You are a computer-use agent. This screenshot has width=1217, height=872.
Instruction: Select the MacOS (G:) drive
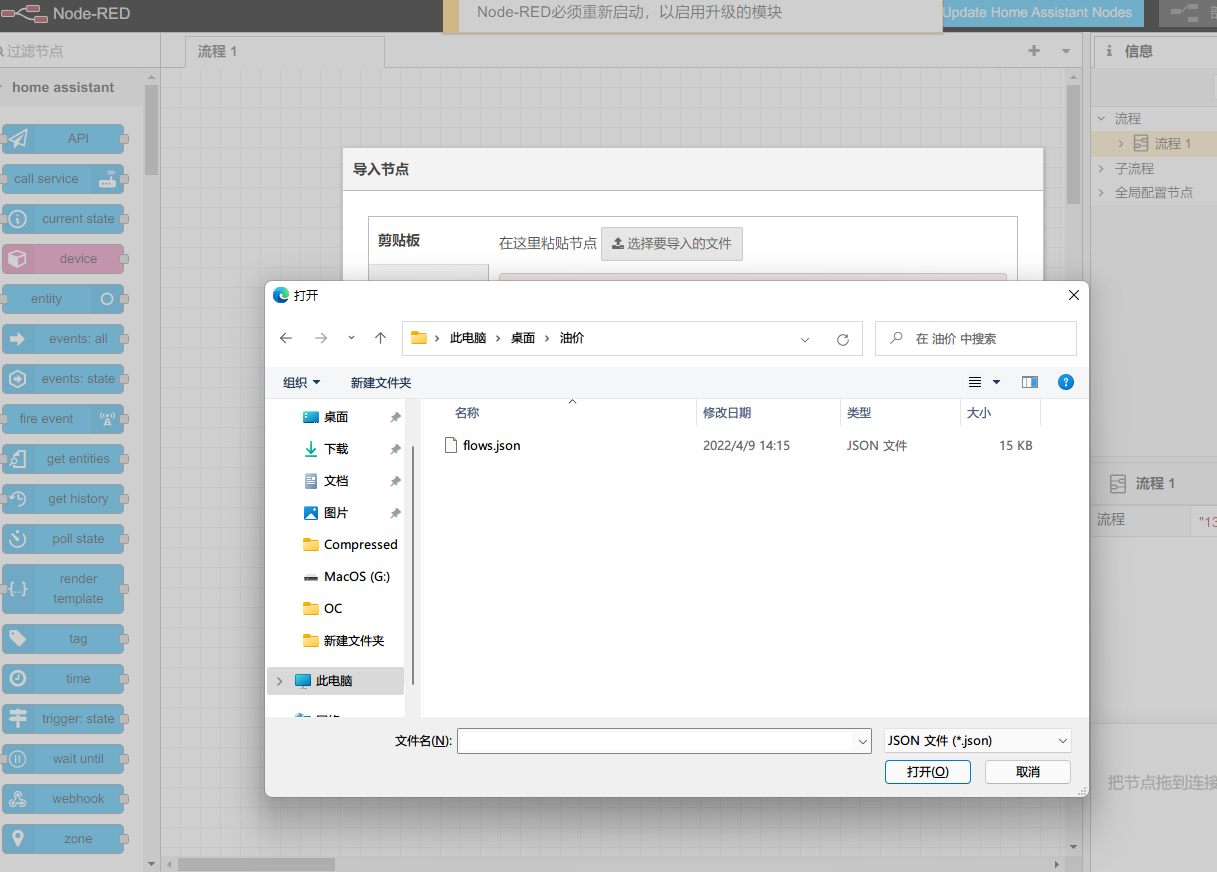(356, 577)
